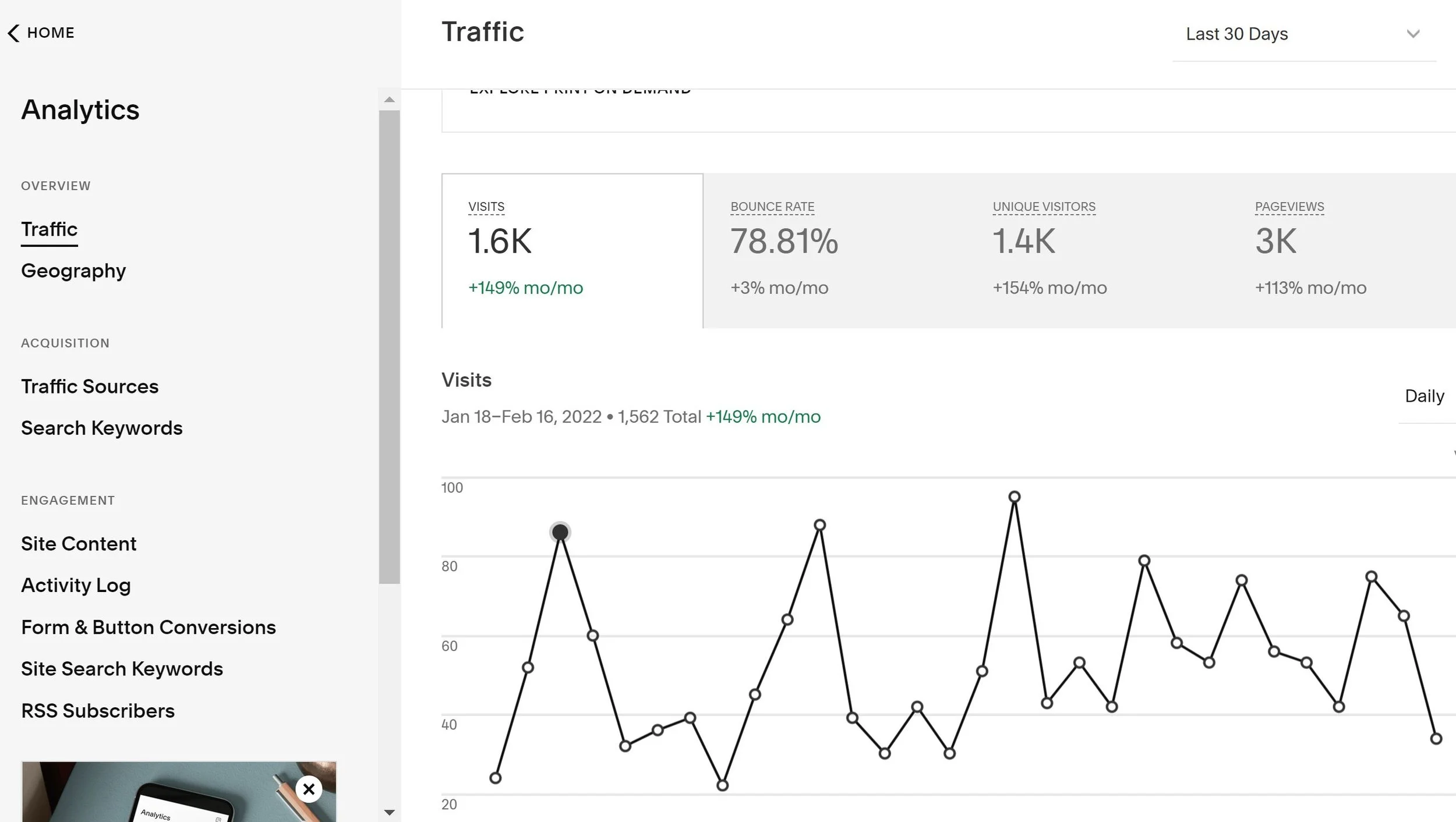Open Geography in the sidebar
Image resolution: width=1456 pixels, height=822 pixels.
click(73, 271)
